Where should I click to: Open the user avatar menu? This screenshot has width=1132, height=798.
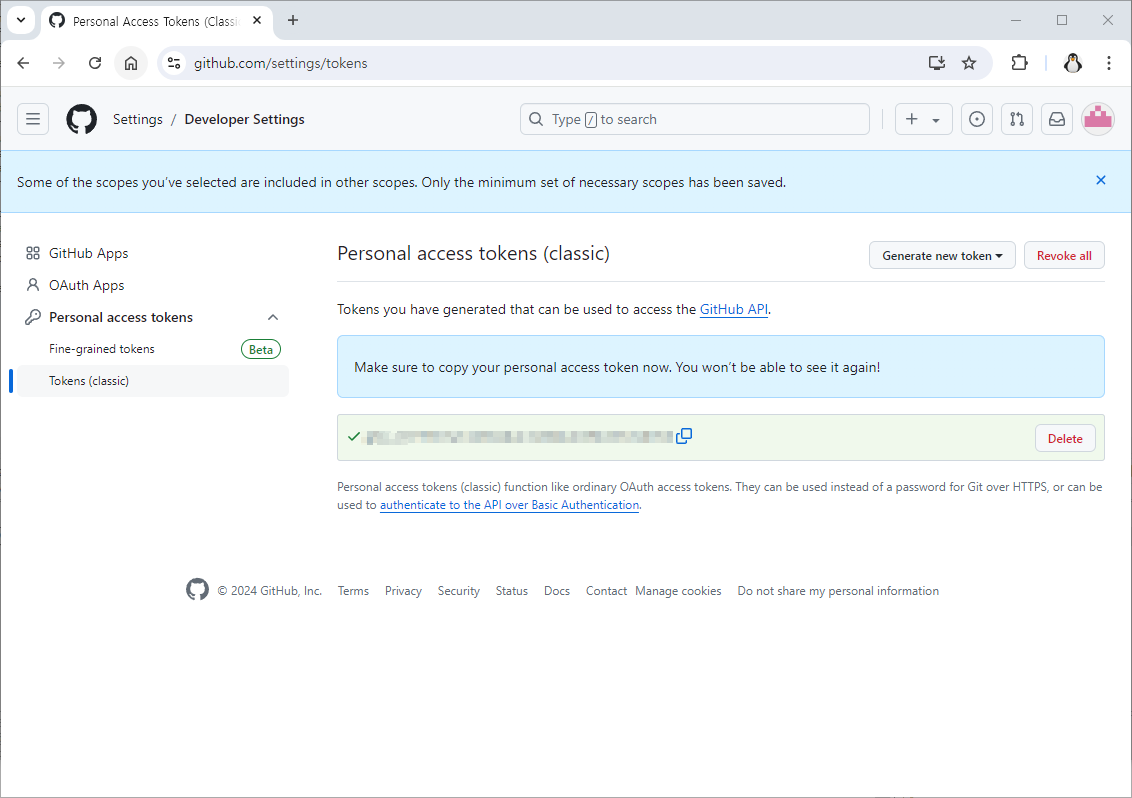(x=1097, y=119)
